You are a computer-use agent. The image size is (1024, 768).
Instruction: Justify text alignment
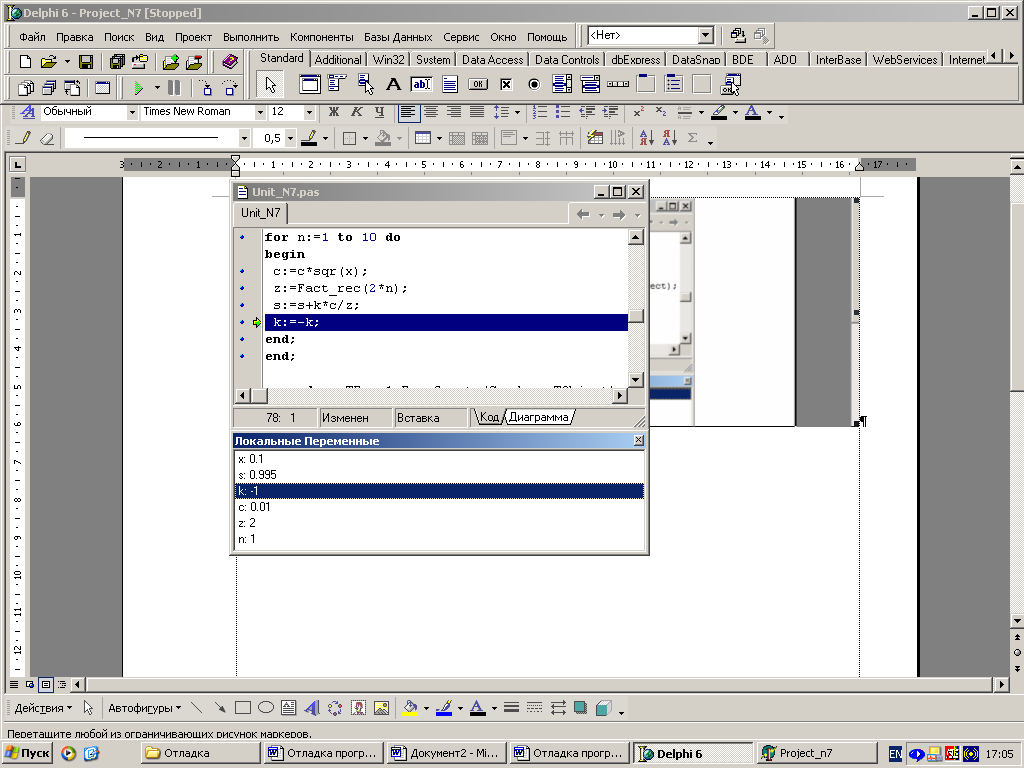tap(477, 112)
